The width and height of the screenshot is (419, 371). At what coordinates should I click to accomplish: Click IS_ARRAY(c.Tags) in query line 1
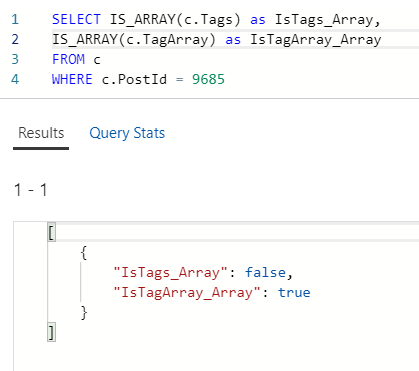(175, 20)
